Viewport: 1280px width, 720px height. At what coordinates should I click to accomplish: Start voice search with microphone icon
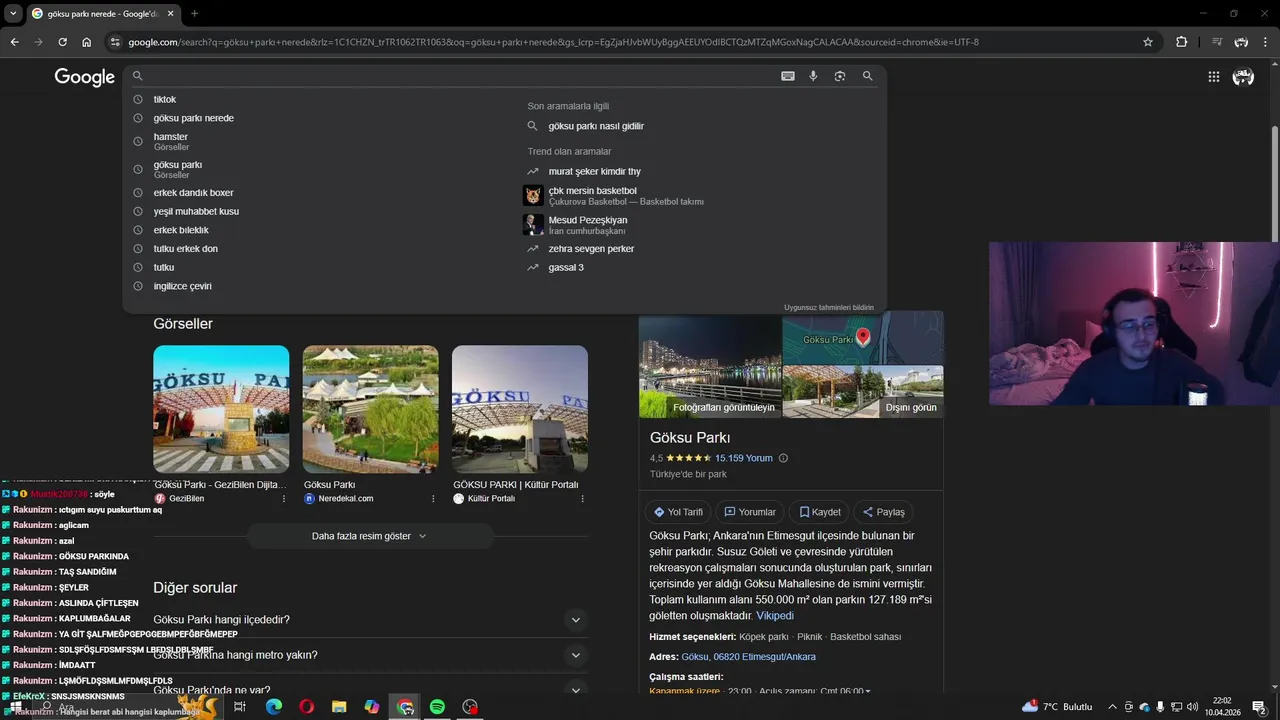[x=813, y=76]
